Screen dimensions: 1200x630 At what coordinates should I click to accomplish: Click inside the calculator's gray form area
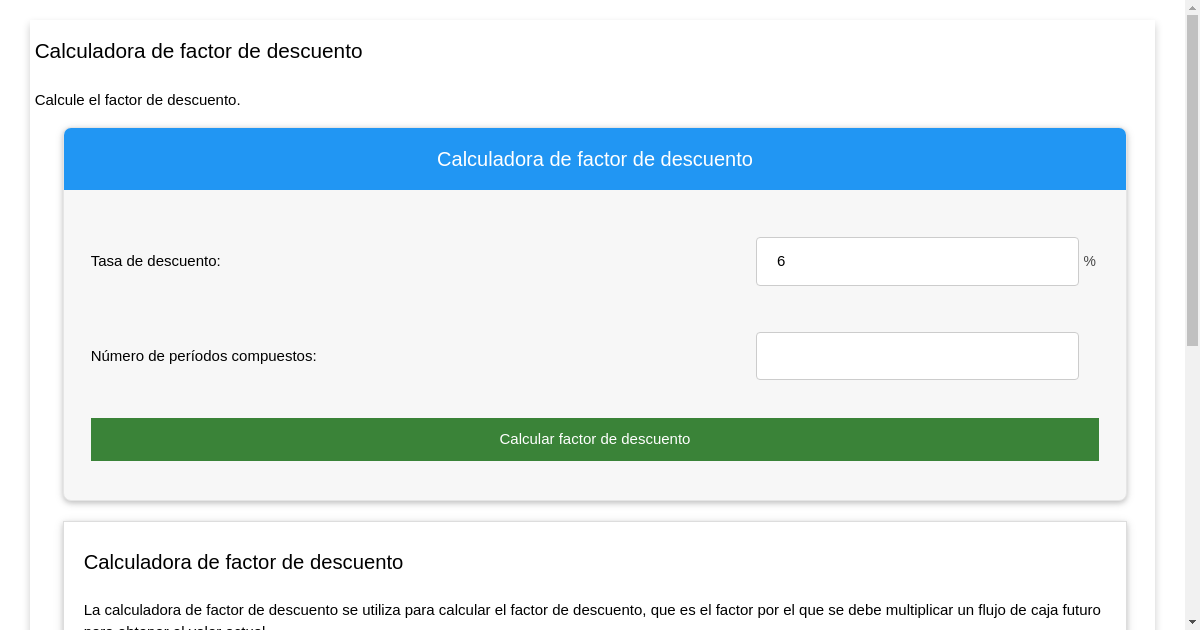pos(400,310)
